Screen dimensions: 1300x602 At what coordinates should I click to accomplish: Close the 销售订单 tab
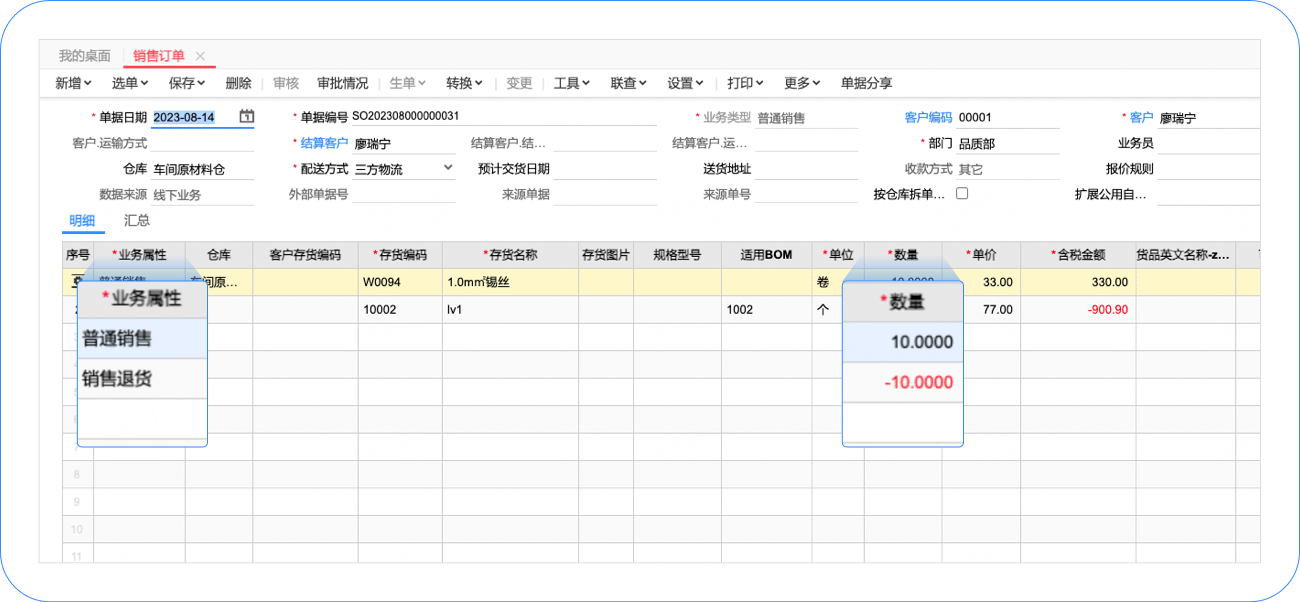click(200, 56)
